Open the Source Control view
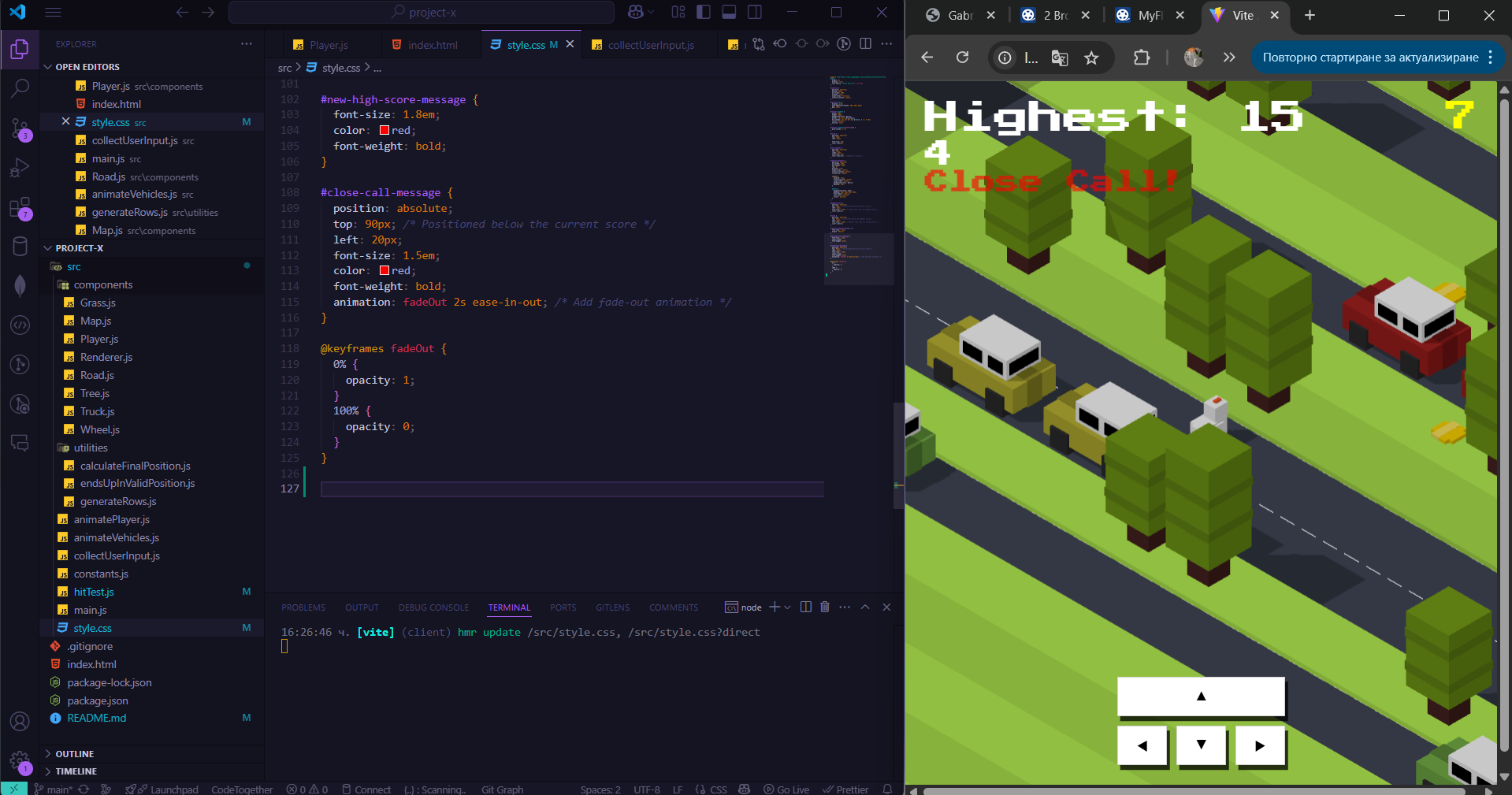 tap(20, 128)
